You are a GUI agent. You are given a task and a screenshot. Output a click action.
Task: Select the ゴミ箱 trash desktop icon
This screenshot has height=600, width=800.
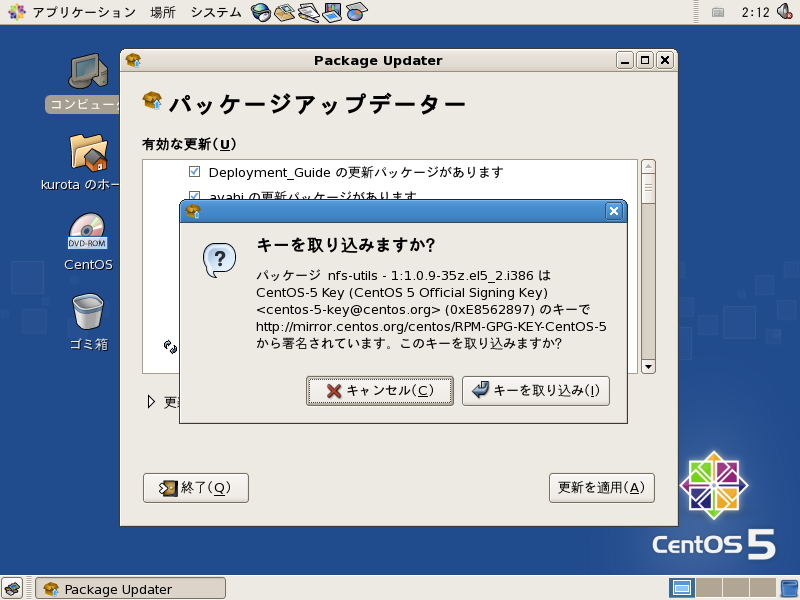point(88,322)
